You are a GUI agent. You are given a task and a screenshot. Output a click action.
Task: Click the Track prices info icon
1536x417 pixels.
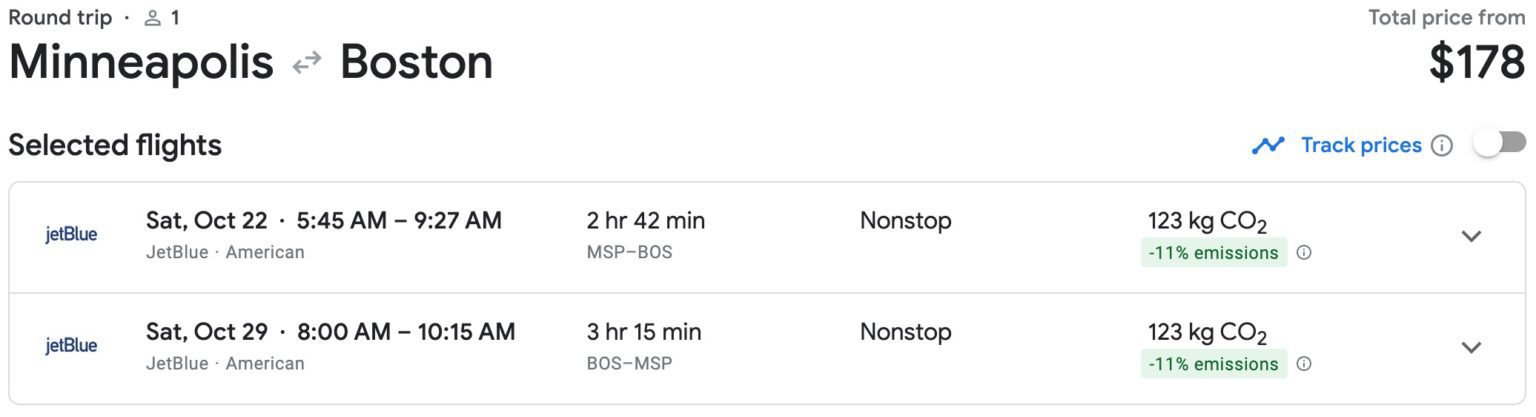[x=1441, y=146]
